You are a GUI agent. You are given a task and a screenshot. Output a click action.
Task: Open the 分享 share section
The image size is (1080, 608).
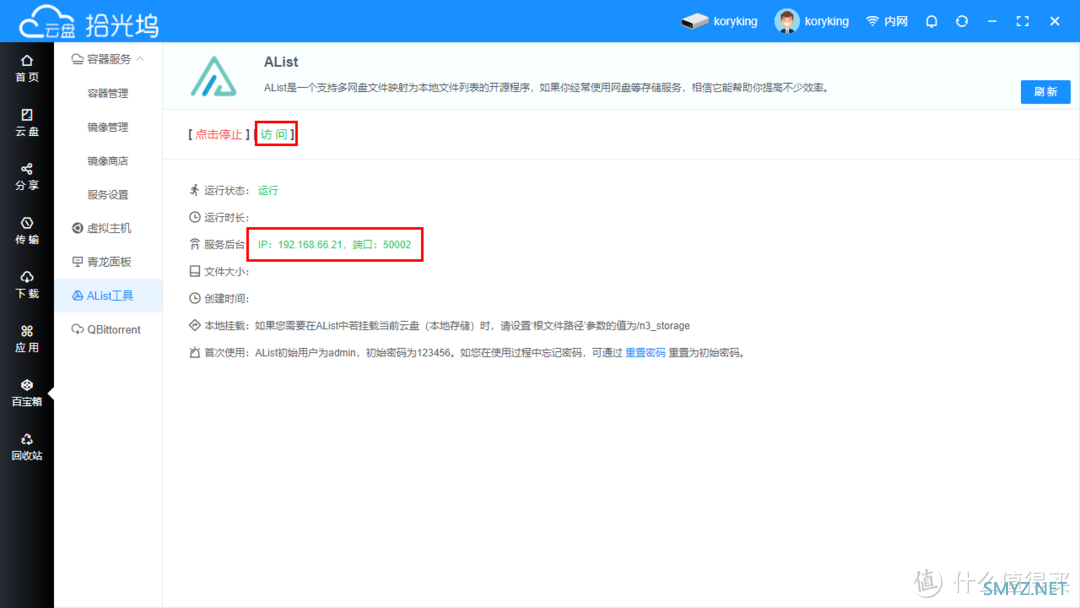27,177
